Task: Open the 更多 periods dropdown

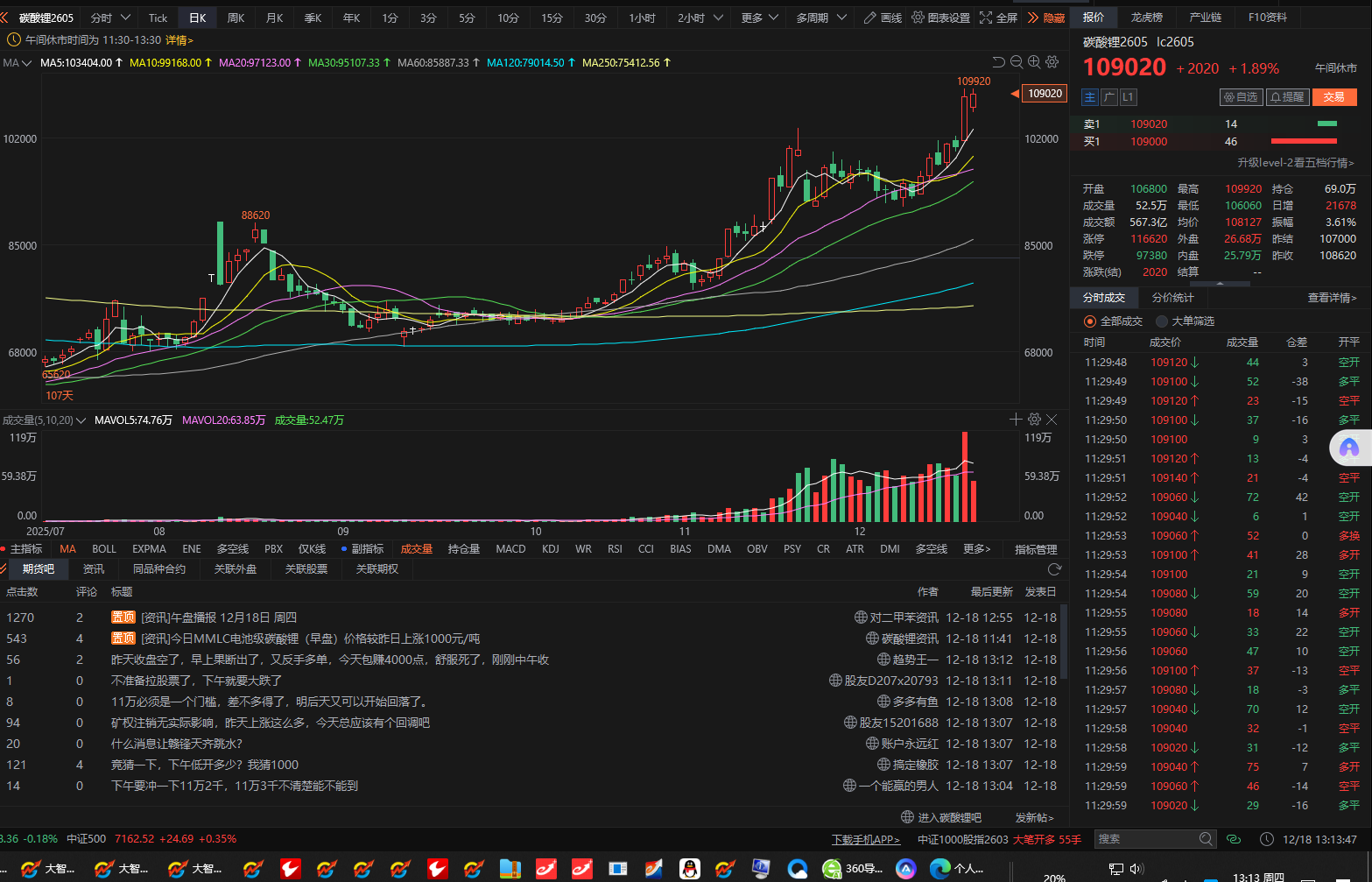Action: tap(761, 18)
